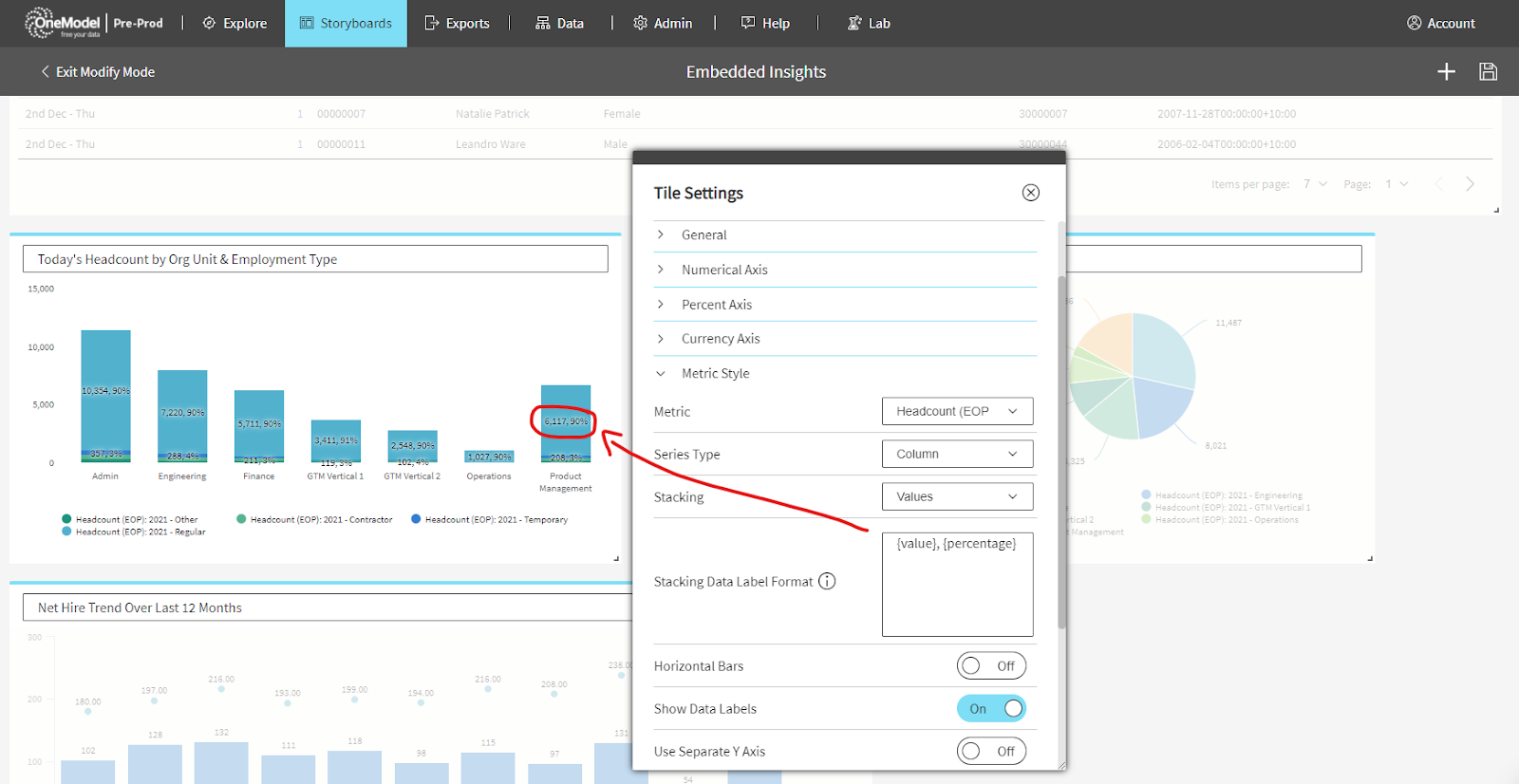Expand the Numerical Axis section

point(724,270)
